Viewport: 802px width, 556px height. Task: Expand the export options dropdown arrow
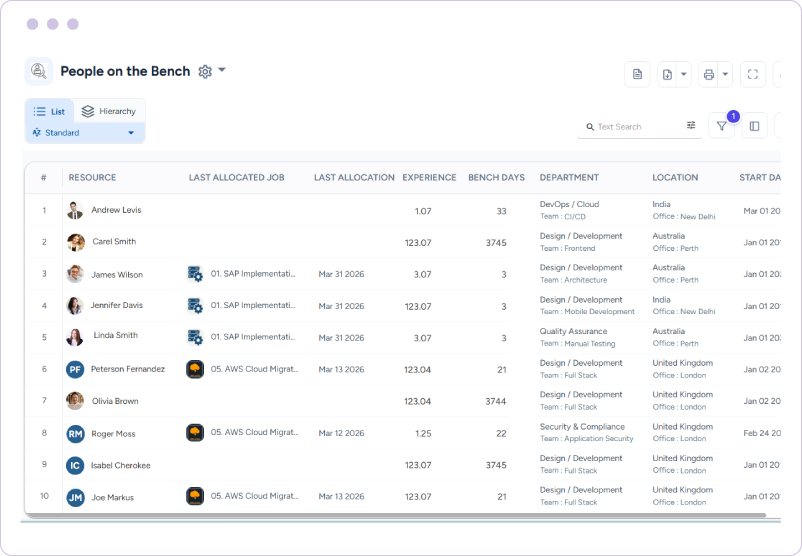684,75
